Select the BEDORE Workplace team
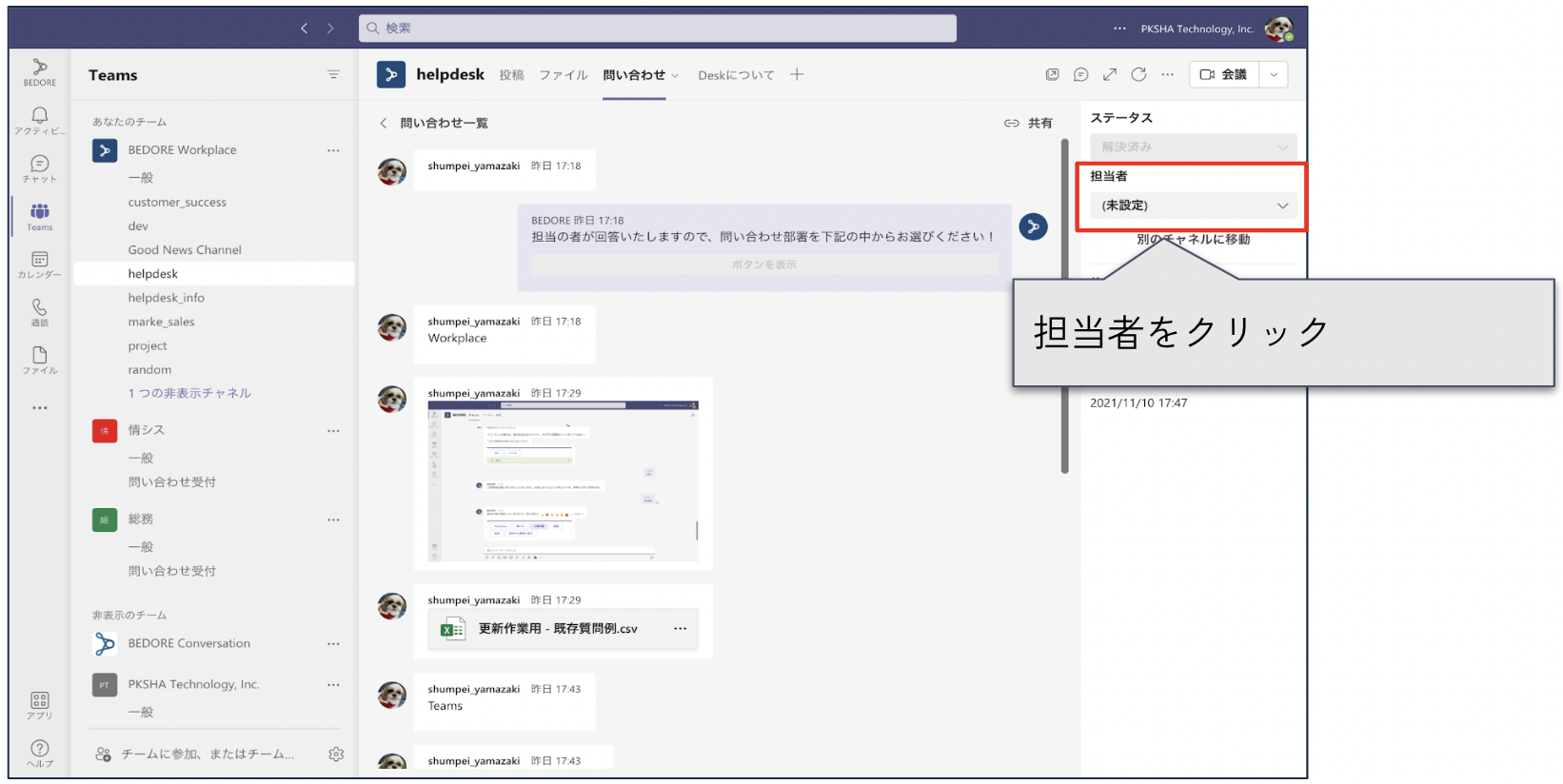The image size is (1563, 784). tap(182, 150)
